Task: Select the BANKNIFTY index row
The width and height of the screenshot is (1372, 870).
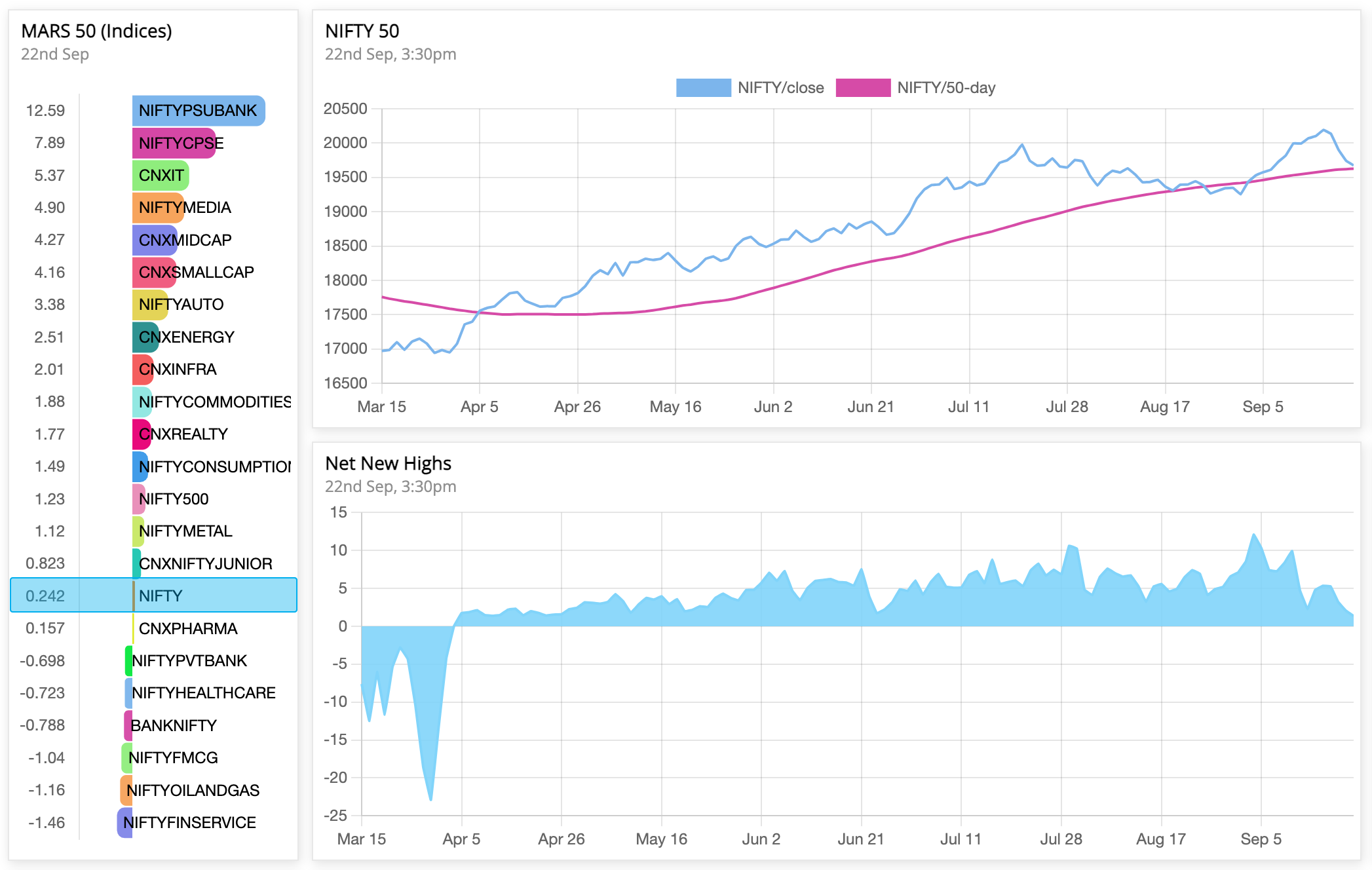Action: (173, 726)
